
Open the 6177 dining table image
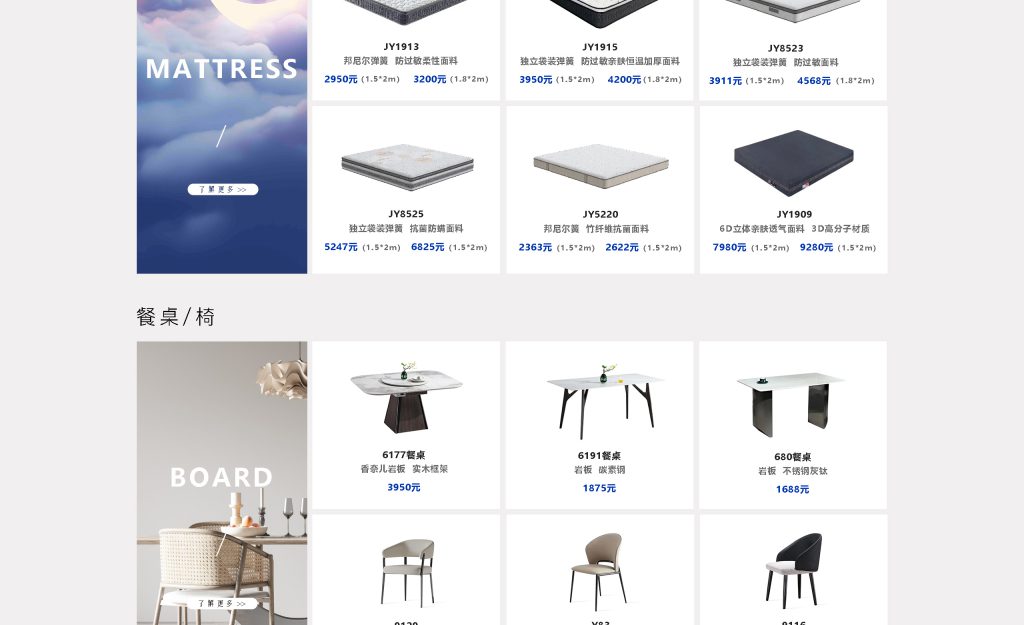406,396
